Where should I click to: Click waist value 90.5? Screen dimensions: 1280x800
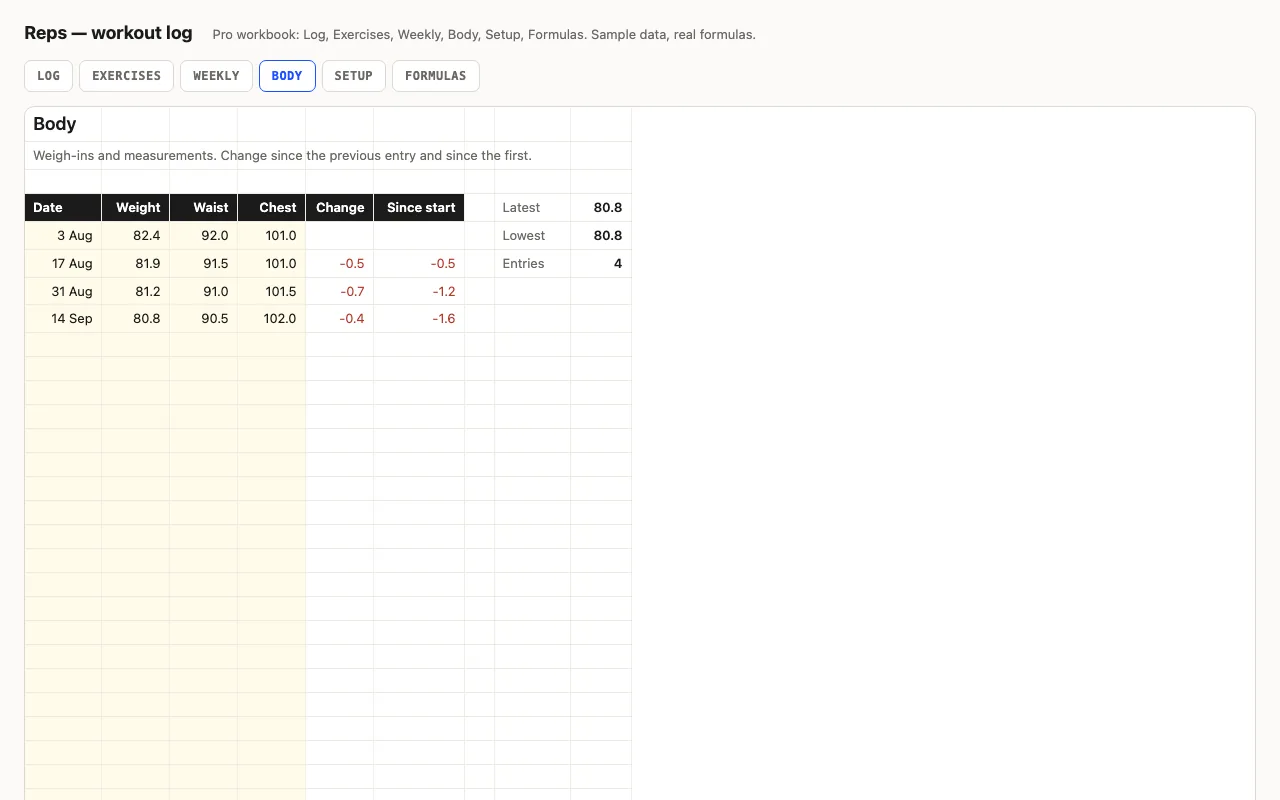tap(204, 319)
